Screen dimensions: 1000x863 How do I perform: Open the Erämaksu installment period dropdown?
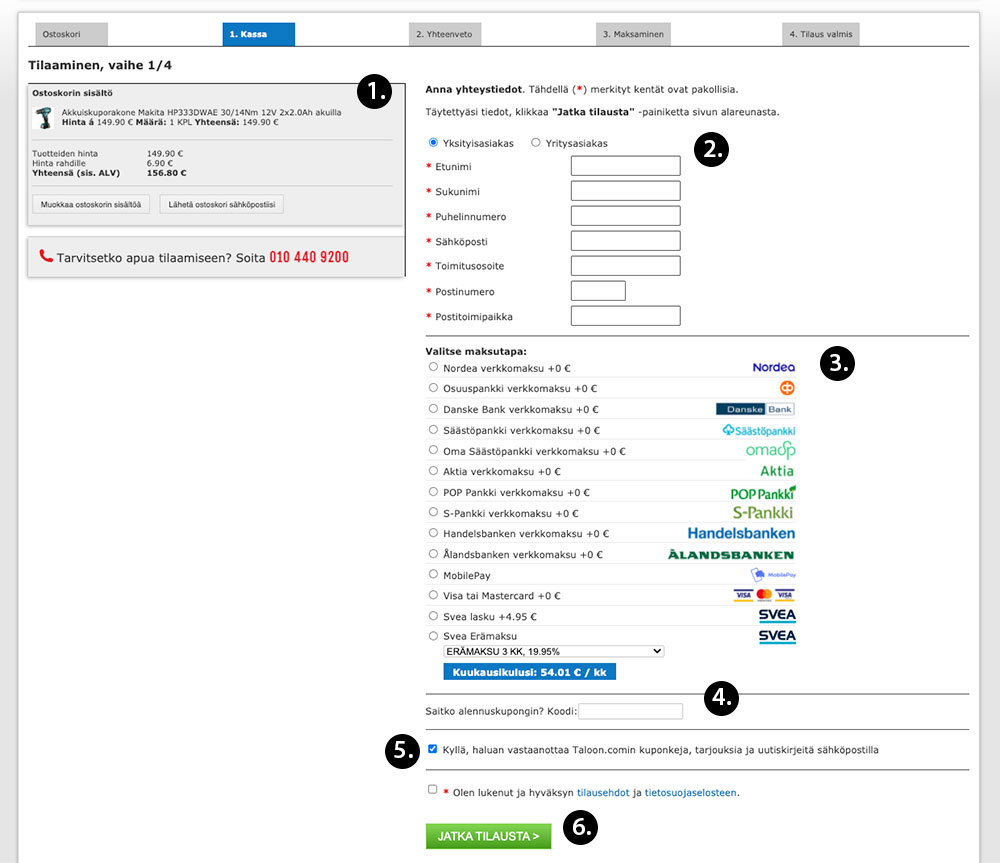553,651
